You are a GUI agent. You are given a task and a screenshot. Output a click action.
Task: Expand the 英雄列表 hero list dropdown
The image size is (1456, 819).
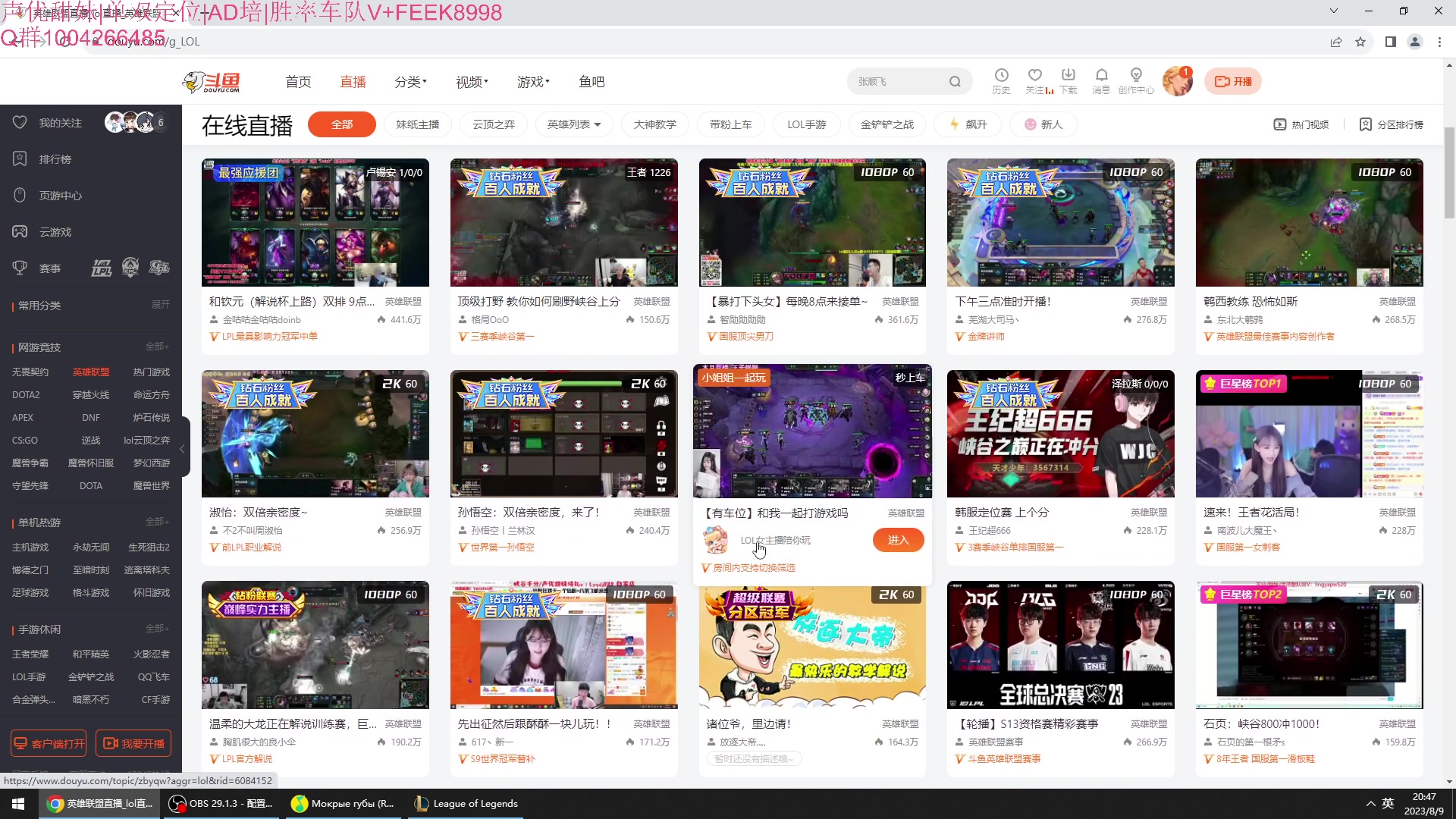coord(574,124)
